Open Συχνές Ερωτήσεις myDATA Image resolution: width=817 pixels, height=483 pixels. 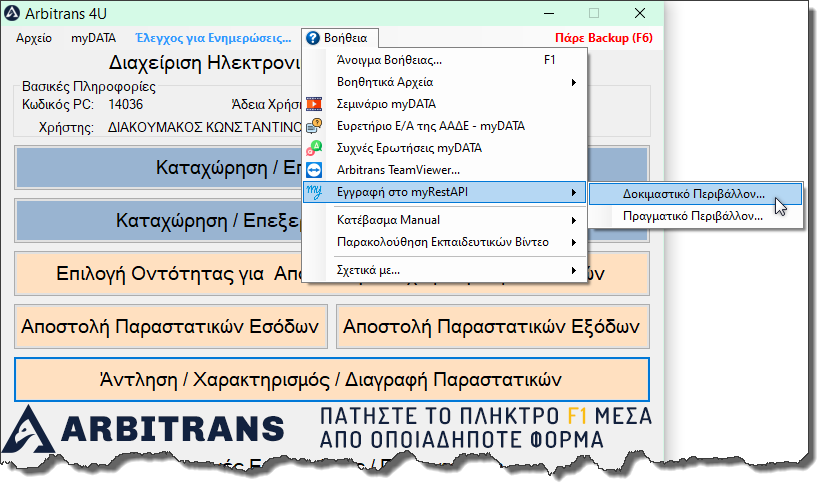(x=444, y=148)
